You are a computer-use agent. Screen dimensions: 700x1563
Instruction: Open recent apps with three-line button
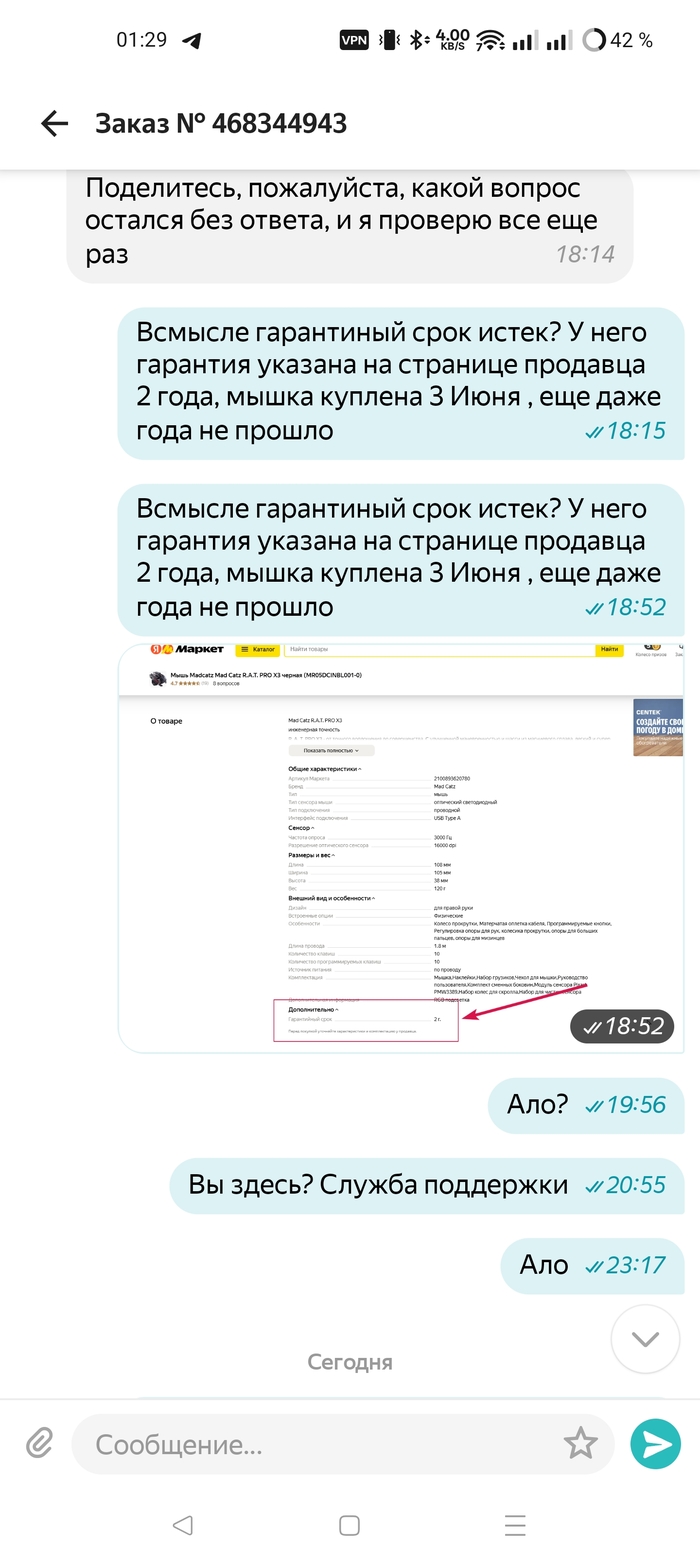pyautogui.click(x=515, y=1525)
